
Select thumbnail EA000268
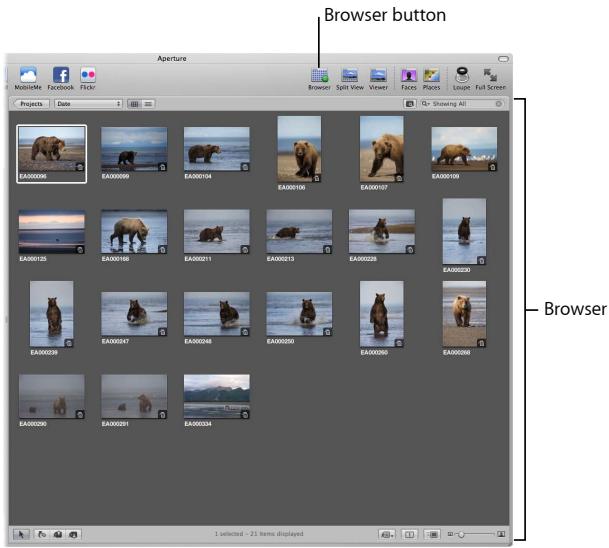(x=464, y=314)
